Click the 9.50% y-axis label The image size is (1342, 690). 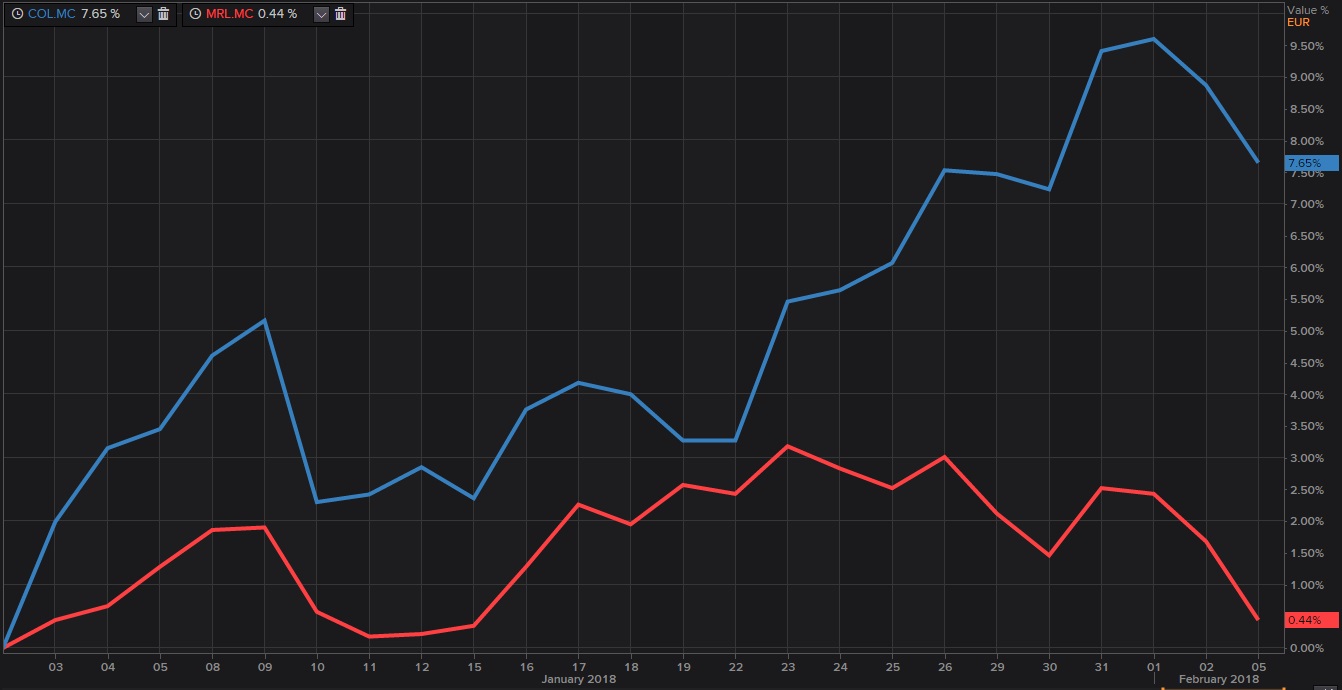click(x=1306, y=46)
